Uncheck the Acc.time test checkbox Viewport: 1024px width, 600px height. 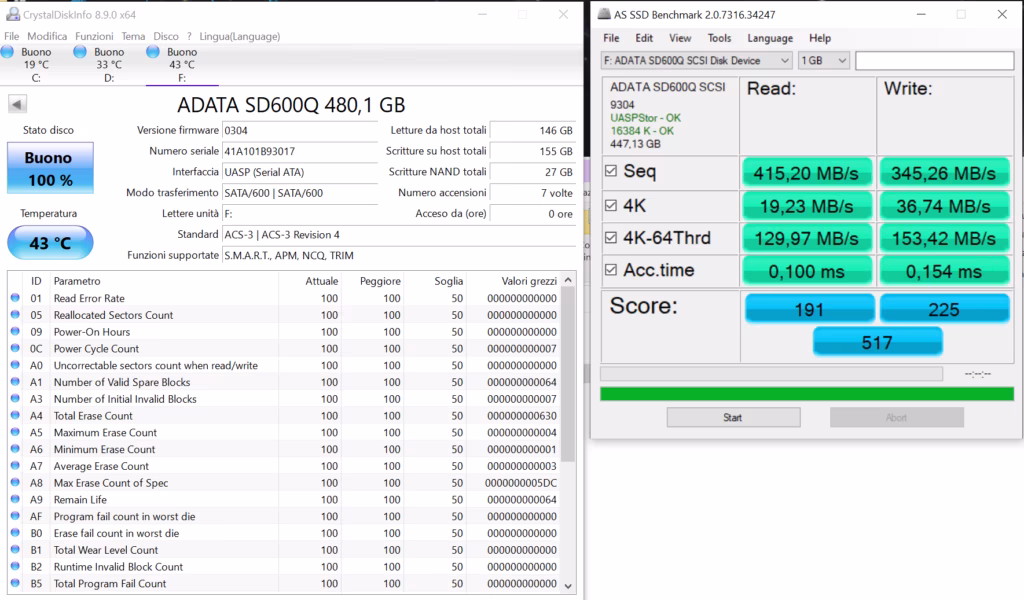click(x=611, y=270)
